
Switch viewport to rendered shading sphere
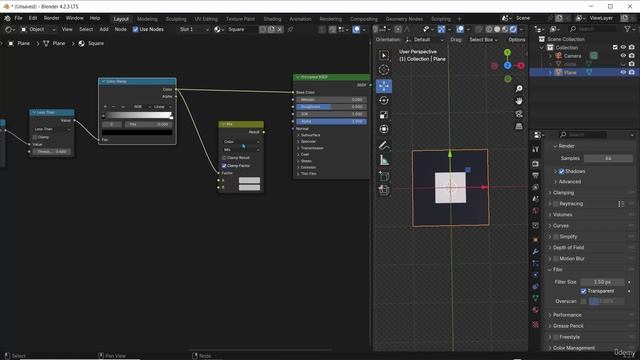click(x=513, y=29)
